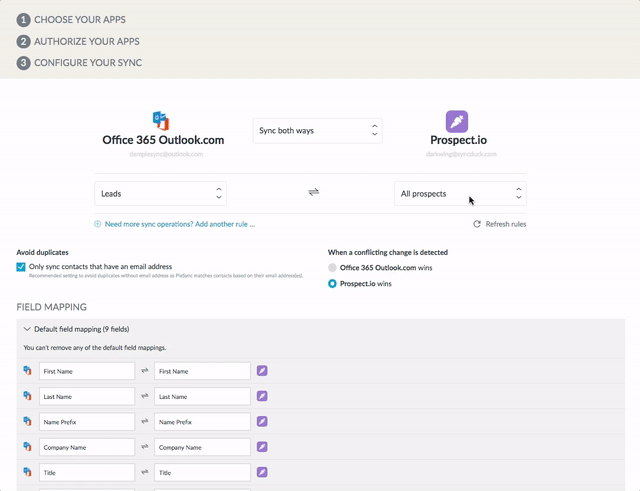Click the Prospect.io icon in First Name row
640x491 pixels.
click(x=262, y=371)
